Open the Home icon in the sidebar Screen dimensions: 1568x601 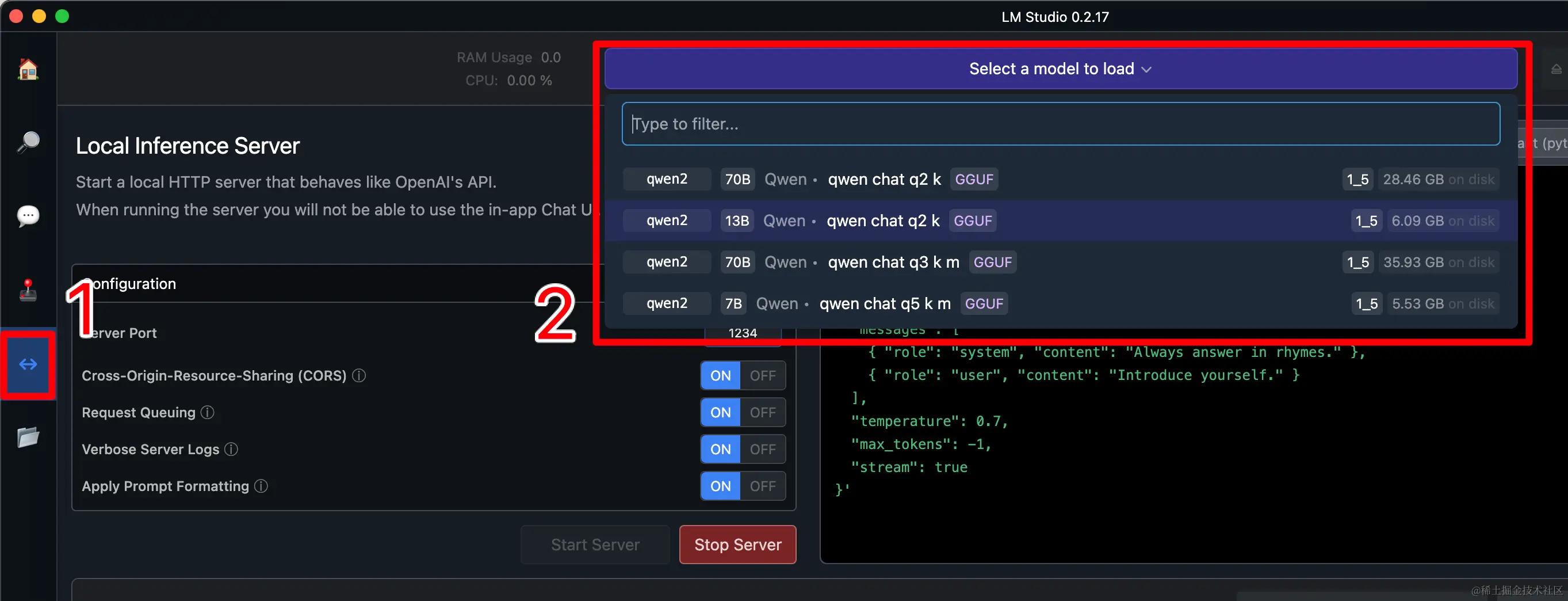coord(28,69)
